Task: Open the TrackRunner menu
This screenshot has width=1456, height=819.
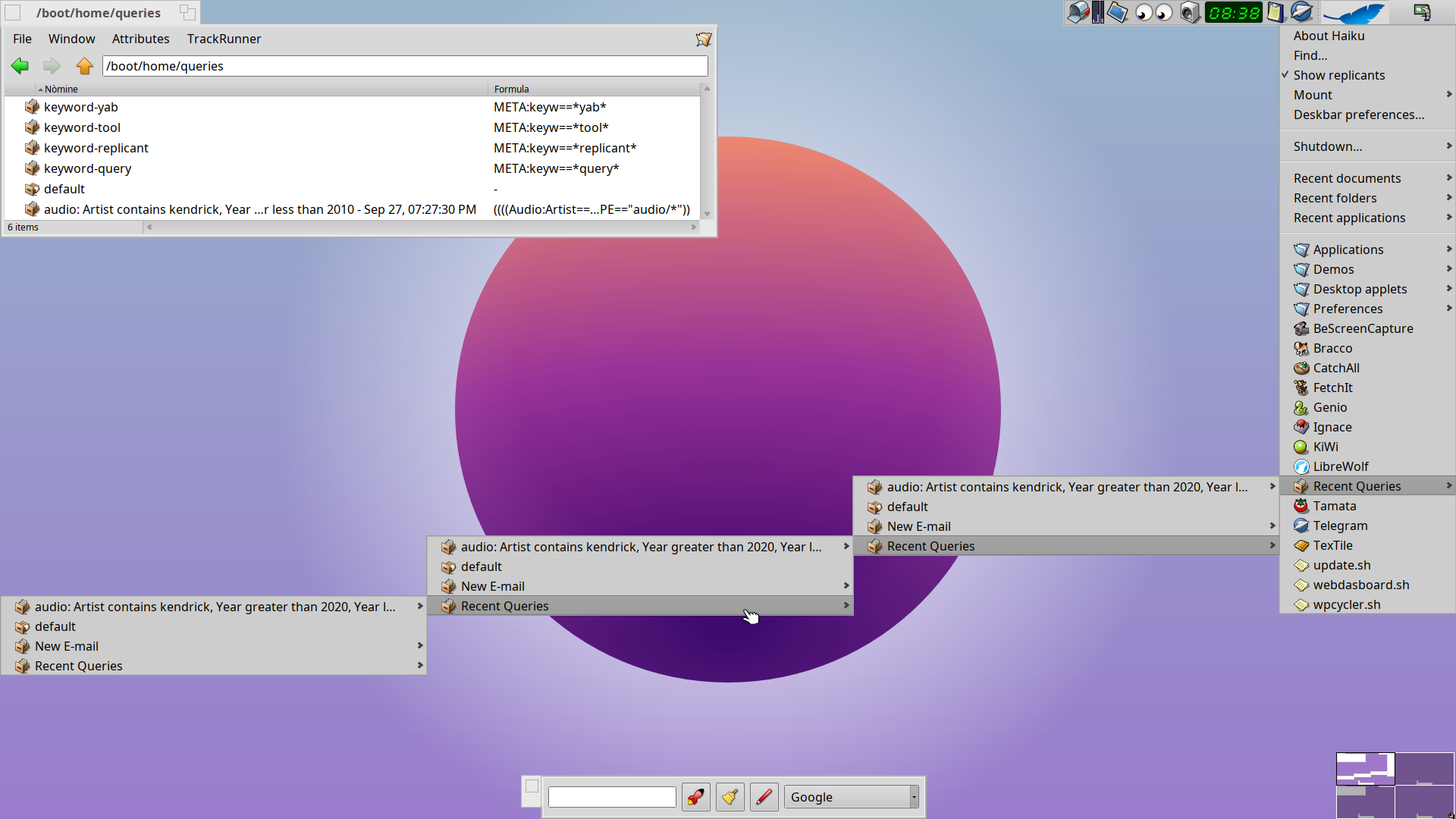Action: (x=224, y=39)
